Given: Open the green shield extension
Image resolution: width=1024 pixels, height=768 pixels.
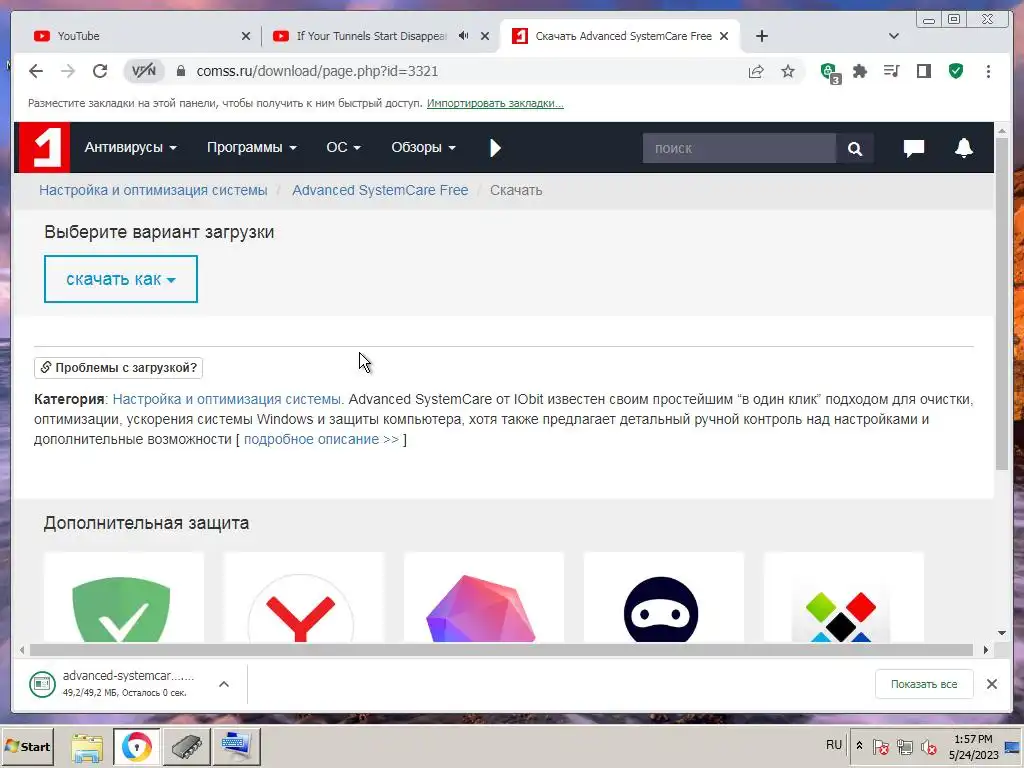Looking at the screenshot, I should [955, 71].
